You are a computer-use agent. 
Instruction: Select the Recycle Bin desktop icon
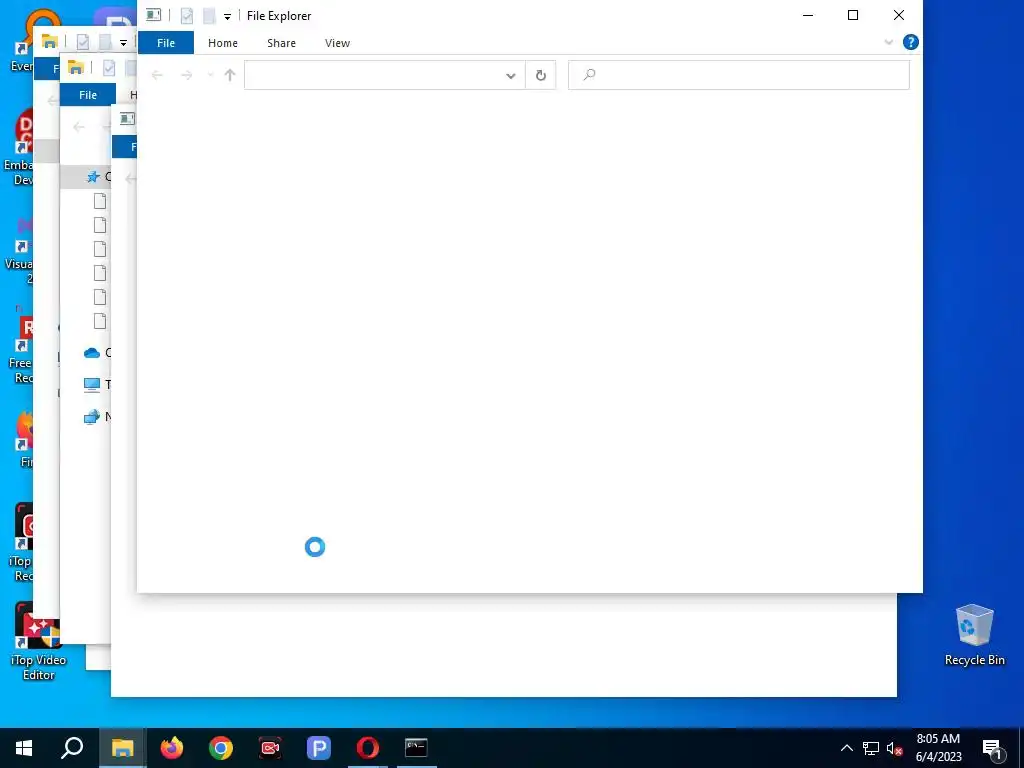click(x=974, y=635)
